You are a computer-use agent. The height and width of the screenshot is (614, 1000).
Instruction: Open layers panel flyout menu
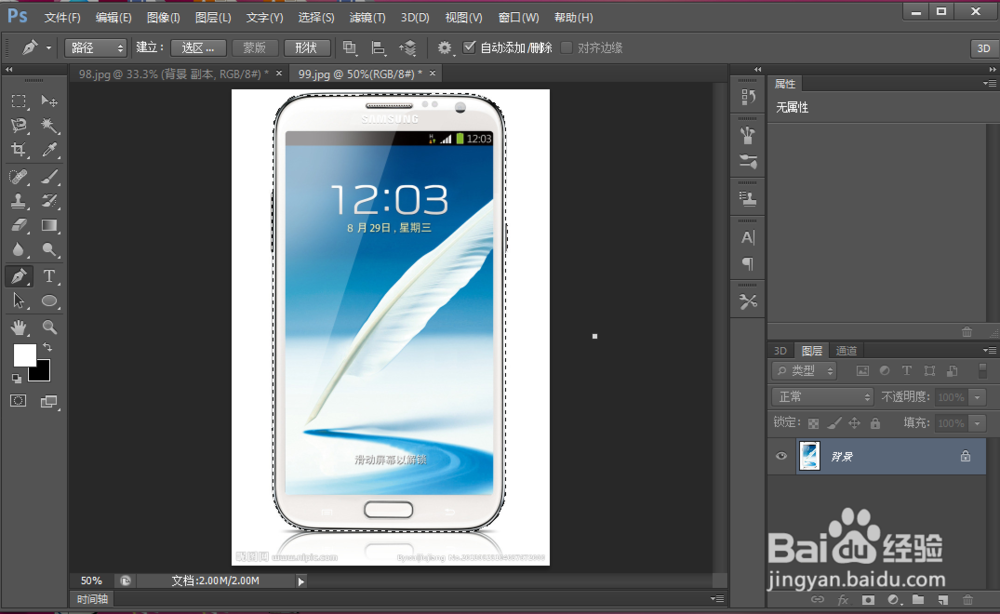point(989,350)
